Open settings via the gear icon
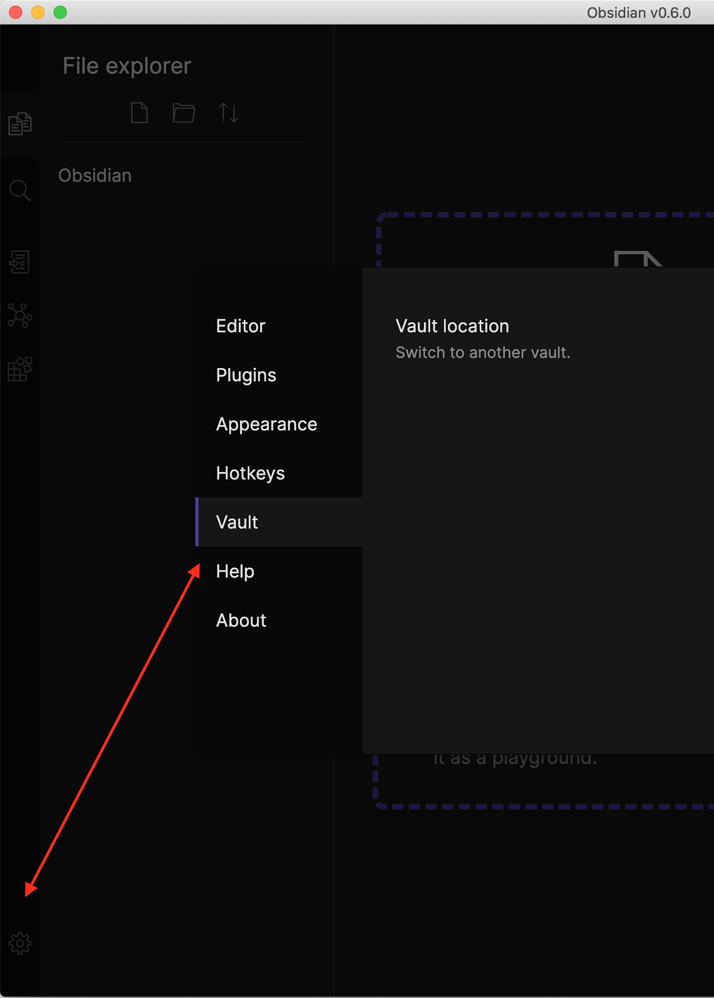The image size is (714, 998). click(x=20, y=943)
